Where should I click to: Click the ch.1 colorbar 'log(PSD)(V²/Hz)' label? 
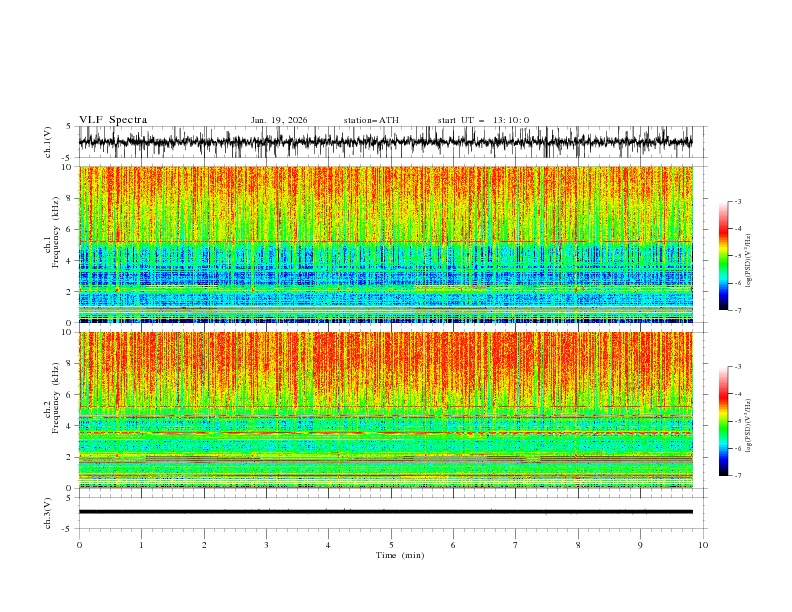[749, 261]
